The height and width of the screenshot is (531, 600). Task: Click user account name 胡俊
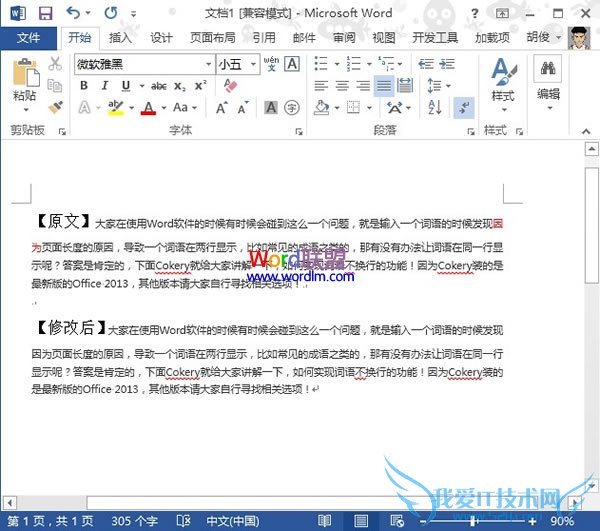coord(538,37)
